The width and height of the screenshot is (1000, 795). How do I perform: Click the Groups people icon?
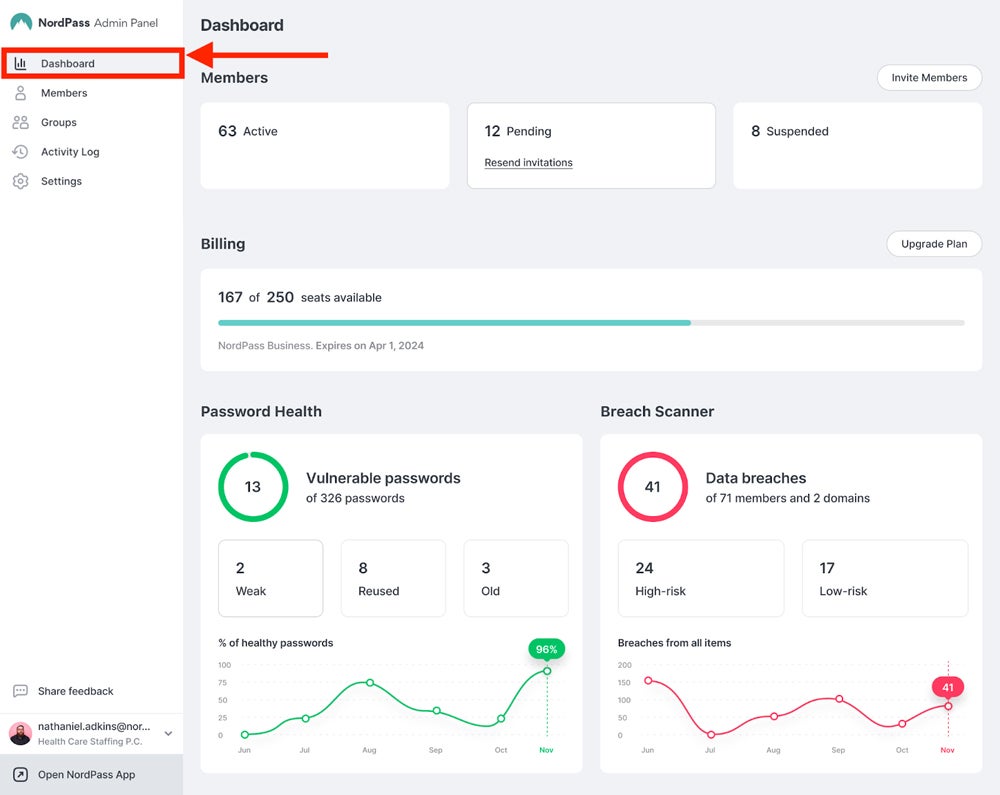coord(21,123)
